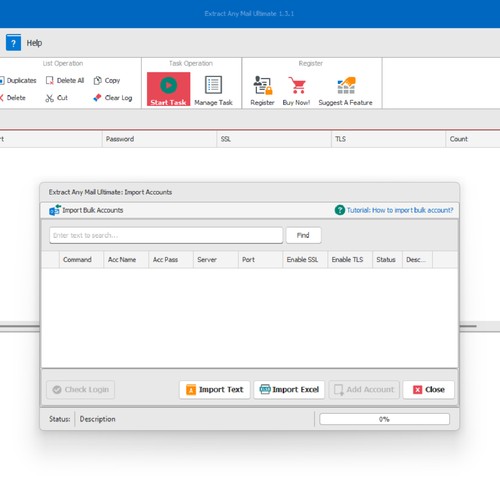Click the Count column header
The height and width of the screenshot is (500, 500).
[473, 139]
